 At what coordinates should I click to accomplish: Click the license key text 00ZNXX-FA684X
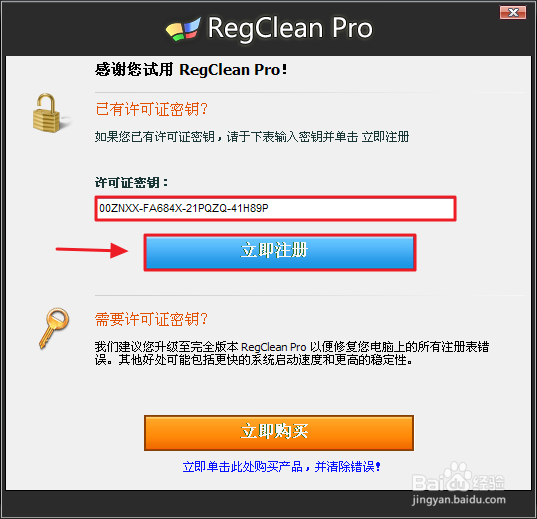[x=141, y=208]
